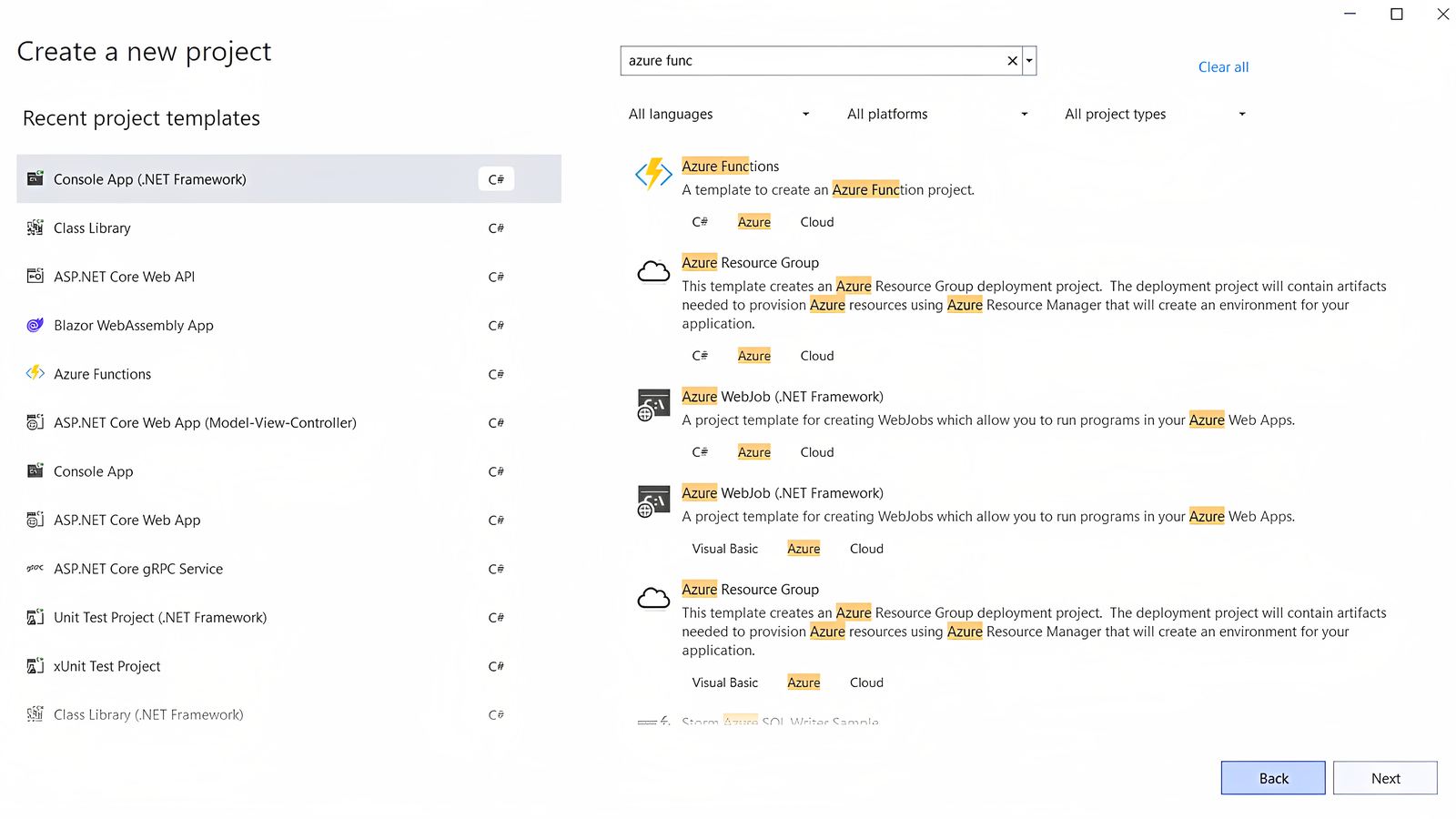Click the ASP.NET Core Web App (Model-View-Controller) icon
The width and height of the screenshot is (1456, 819).
click(x=35, y=422)
